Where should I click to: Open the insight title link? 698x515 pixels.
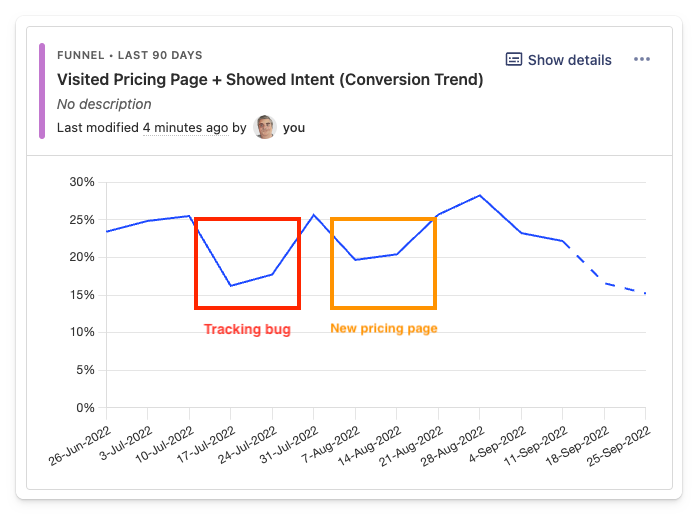270,80
